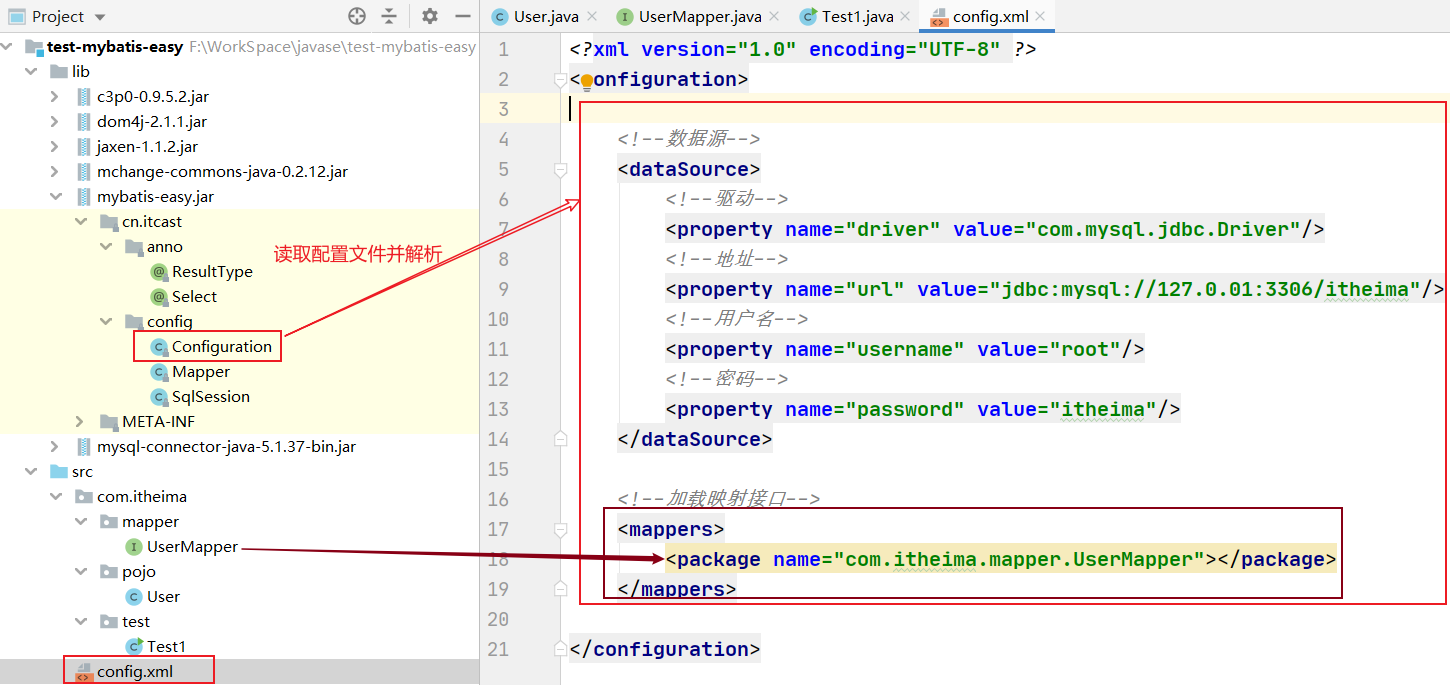This screenshot has width=1450, height=685.
Task: Select the User class under pojo
Action: pos(163,596)
